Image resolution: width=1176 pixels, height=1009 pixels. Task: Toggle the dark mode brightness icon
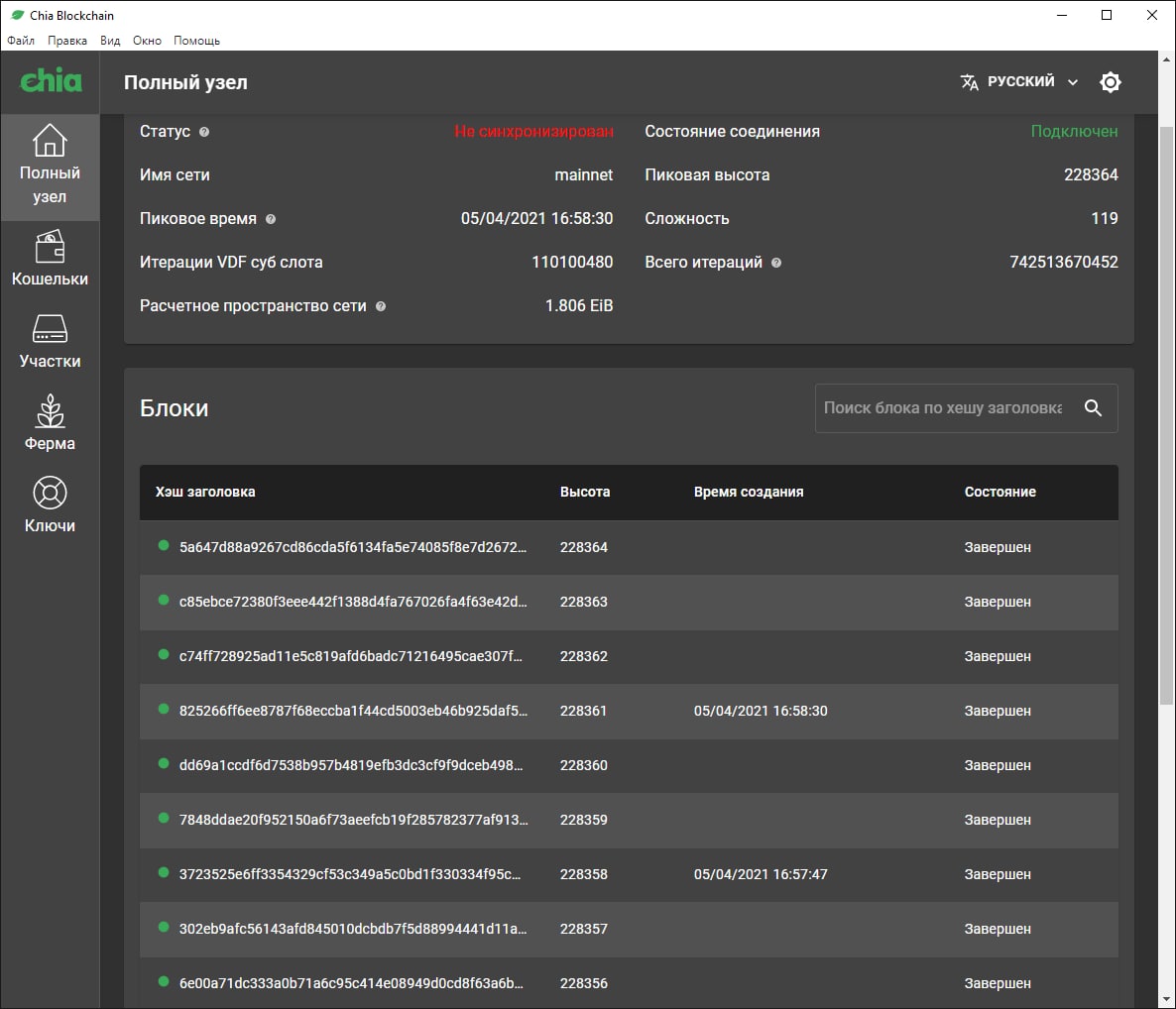(1110, 81)
